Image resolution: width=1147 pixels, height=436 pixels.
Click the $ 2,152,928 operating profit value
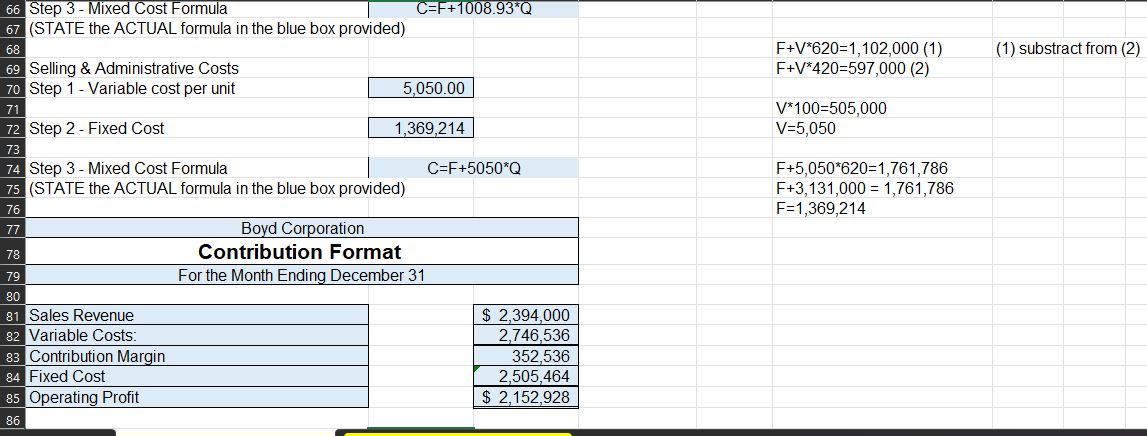[x=526, y=397]
